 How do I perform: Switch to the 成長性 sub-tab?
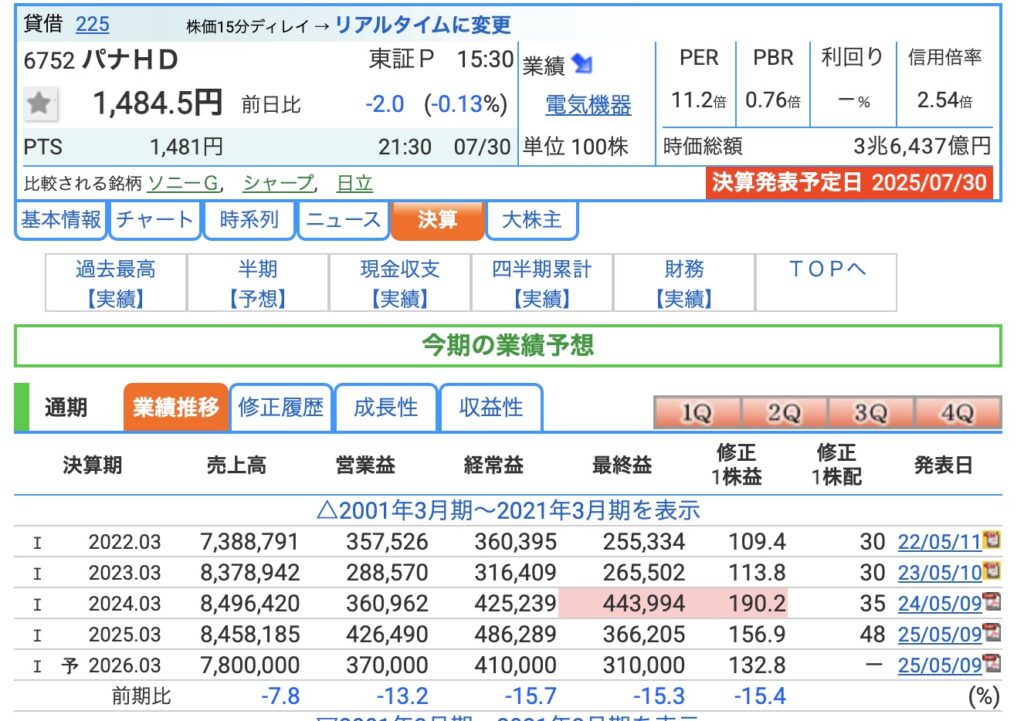385,408
